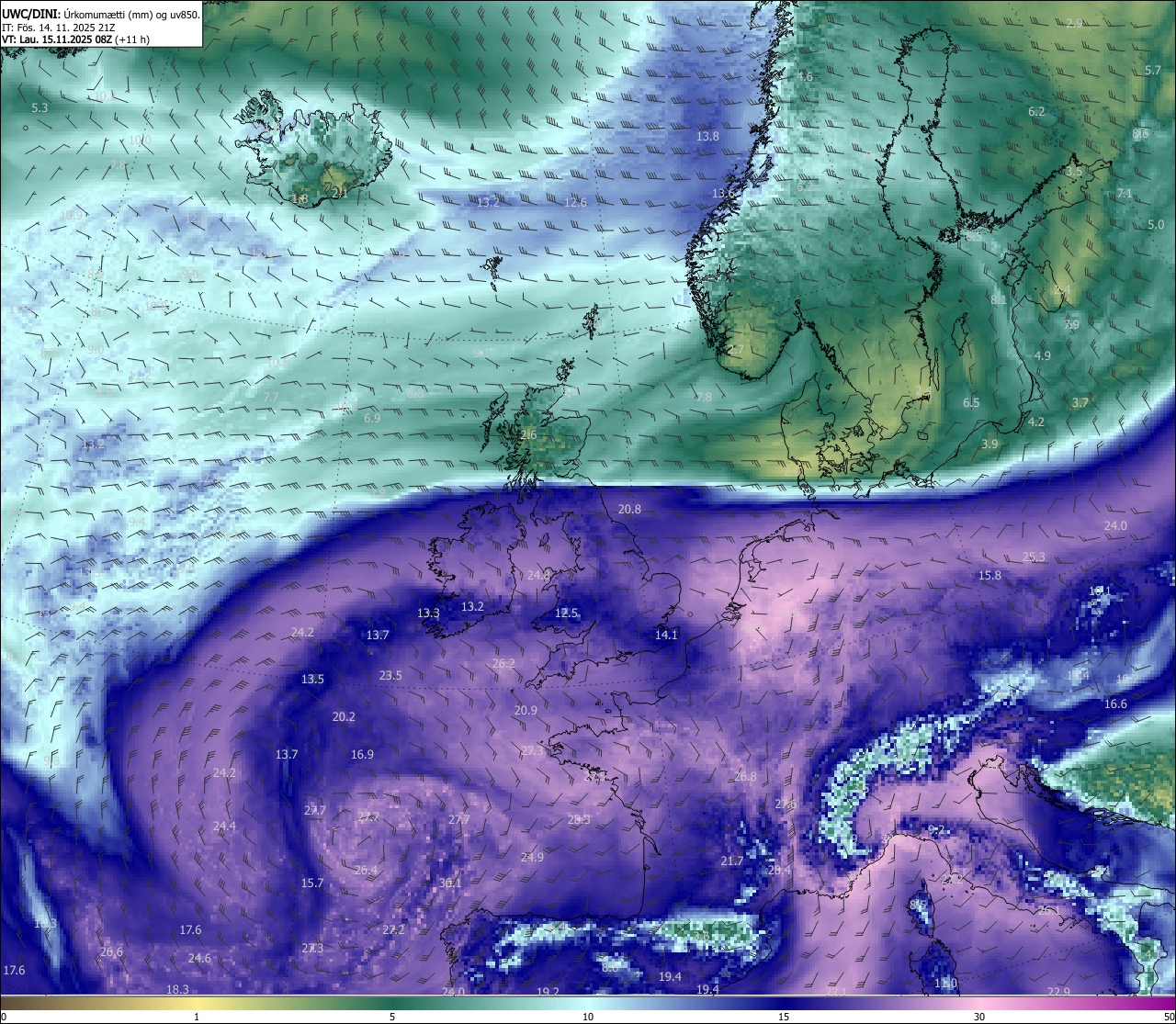Screen dimensions: 1176x1024
Task: Click the value 22.9 at the bottom right
Action: [x=1058, y=991]
